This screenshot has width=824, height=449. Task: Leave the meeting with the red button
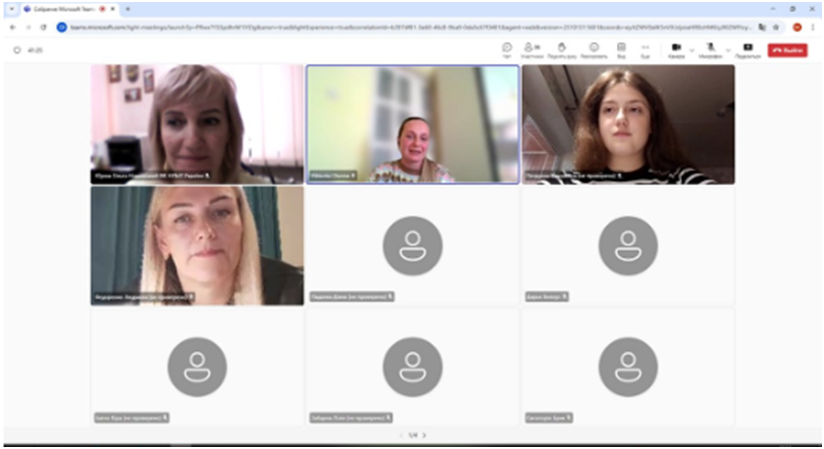(x=787, y=50)
